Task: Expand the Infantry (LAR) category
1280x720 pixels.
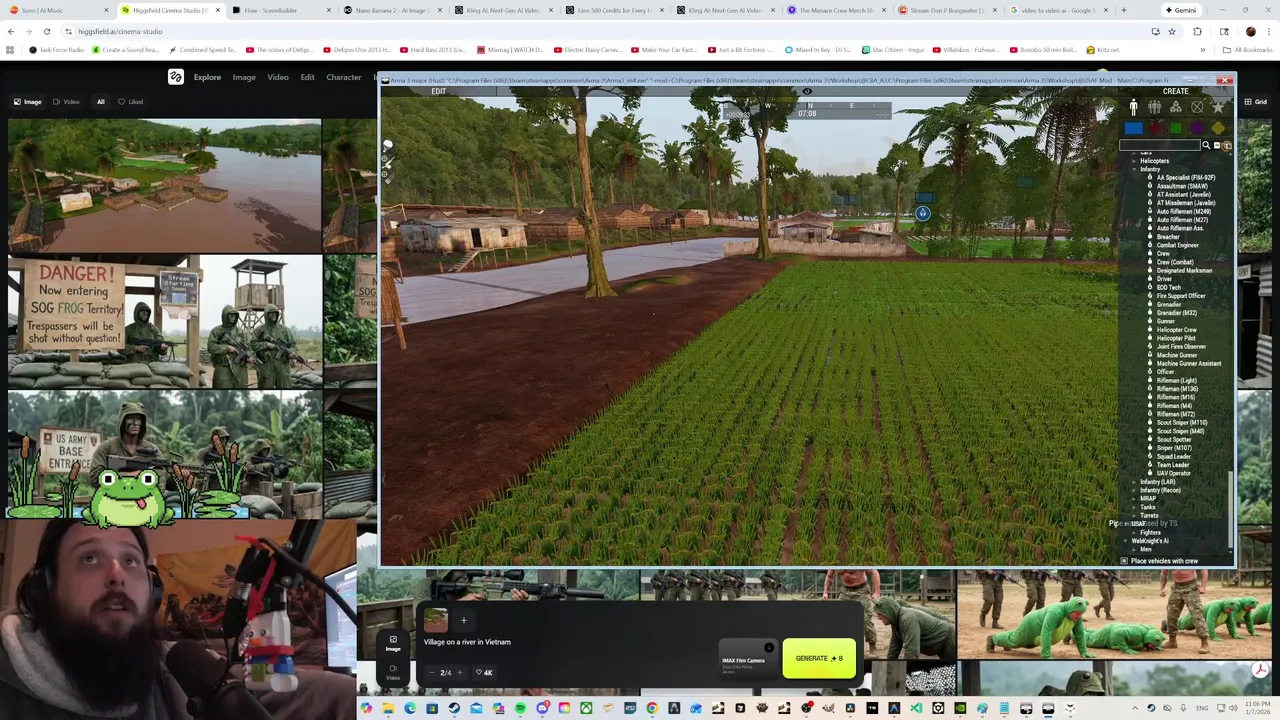Action: coord(1134,482)
